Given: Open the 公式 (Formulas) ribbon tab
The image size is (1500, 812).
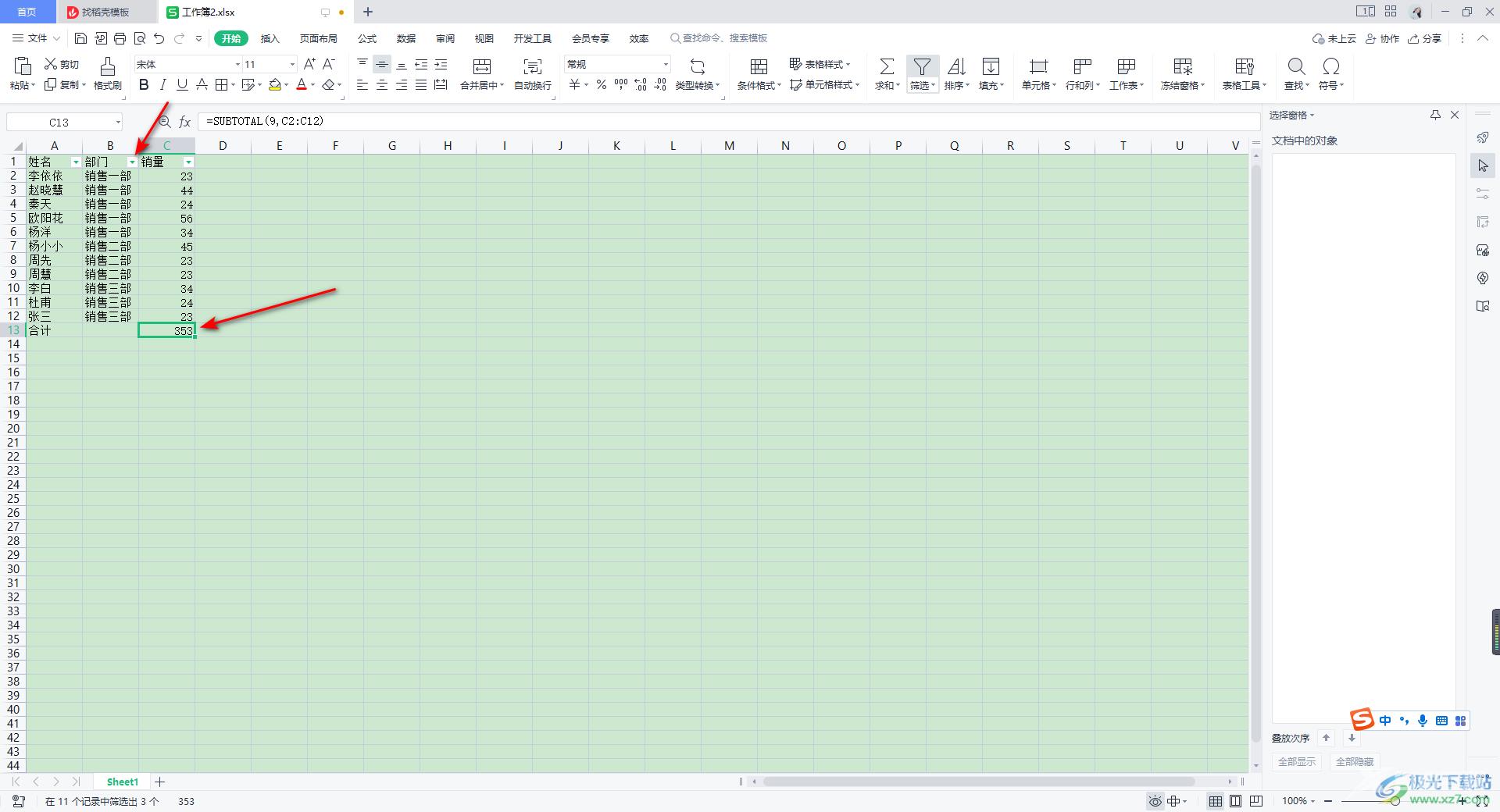Looking at the screenshot, I should click(367, 38).
